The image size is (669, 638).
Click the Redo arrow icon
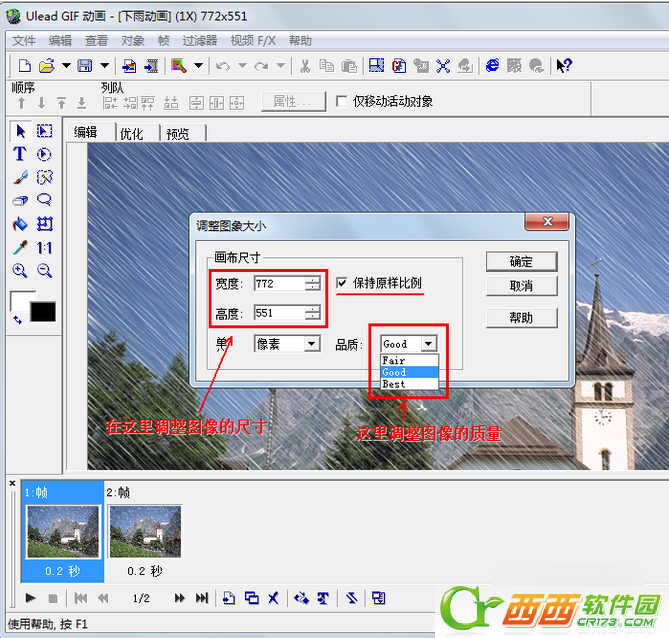(x=261, y=66)
